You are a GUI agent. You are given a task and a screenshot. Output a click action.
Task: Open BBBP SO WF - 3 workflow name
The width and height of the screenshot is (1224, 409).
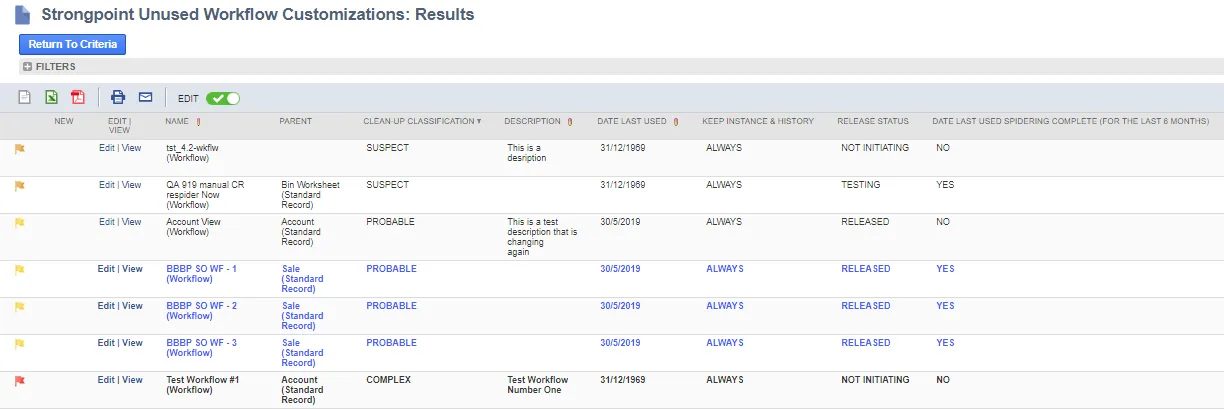201,348
